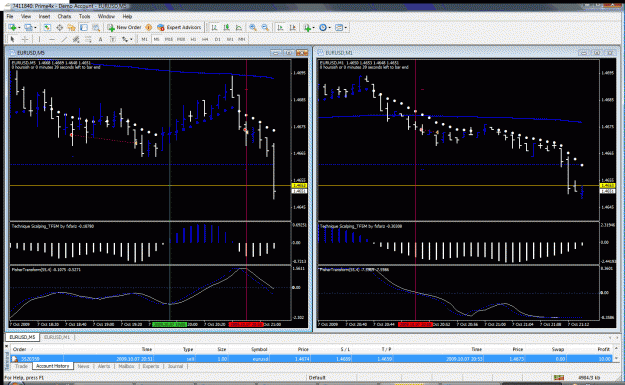
Task: Toggle Chart Shift from right border
Action: click(x=293, y=28)
